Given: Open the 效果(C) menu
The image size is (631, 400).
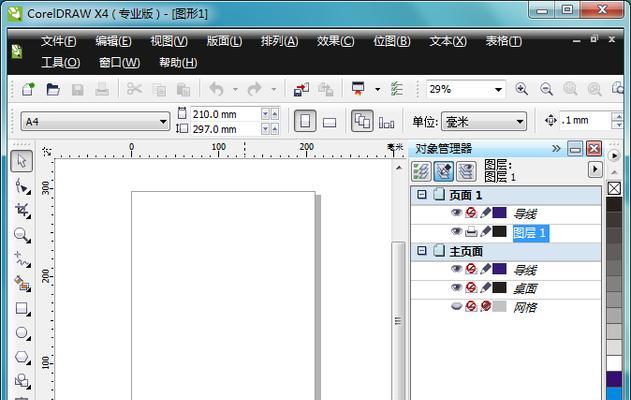Looking at the screenshot, I should coord(335,41).
